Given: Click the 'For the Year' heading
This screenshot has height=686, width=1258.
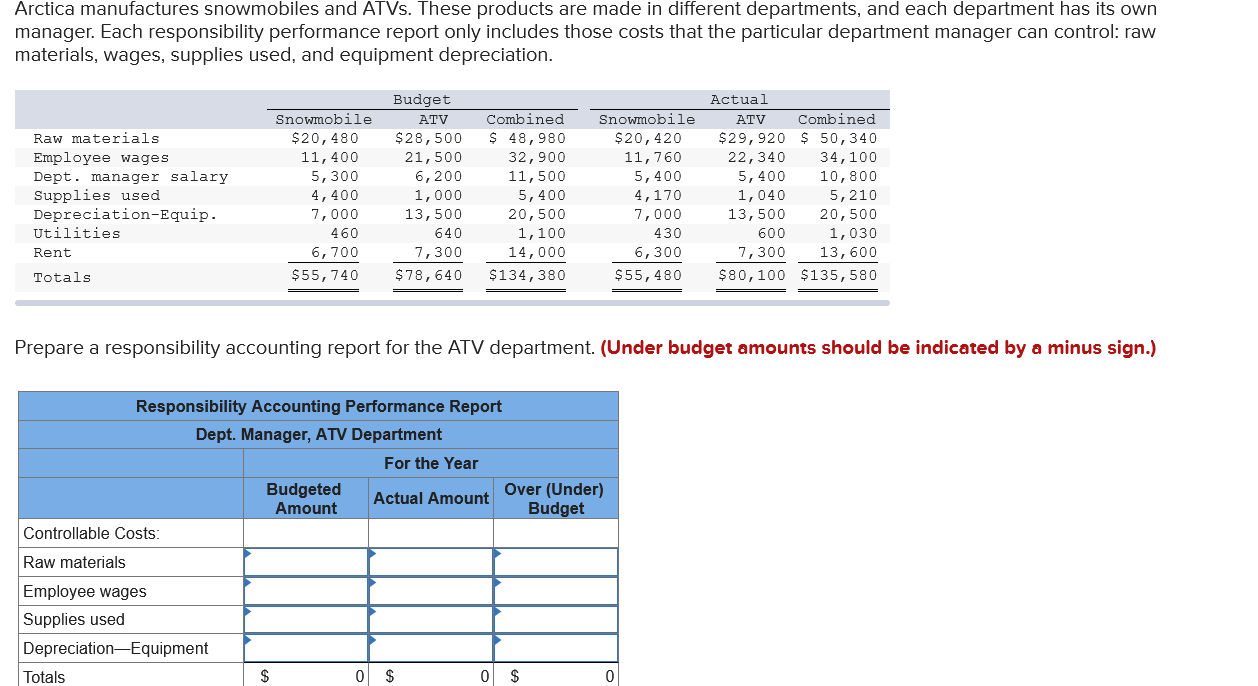Looking at the screenshot, I should coord(431,463).
